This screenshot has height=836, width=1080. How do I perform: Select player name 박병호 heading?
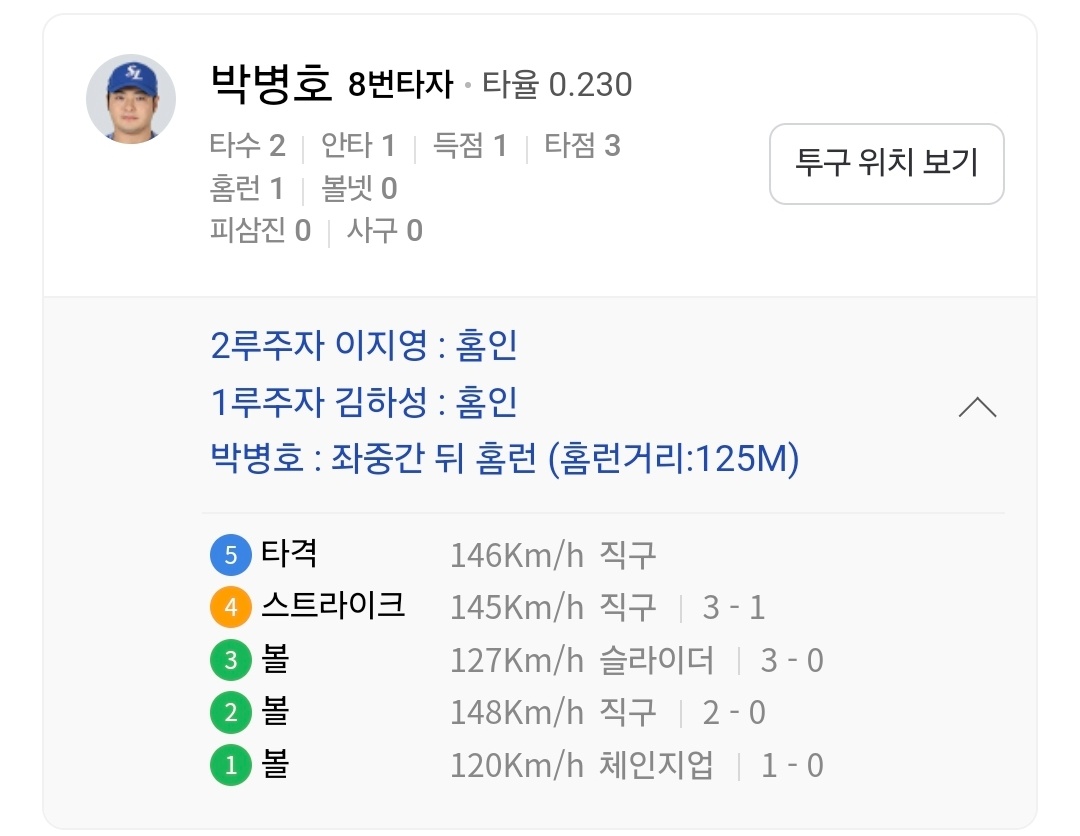tap(271, 84)
